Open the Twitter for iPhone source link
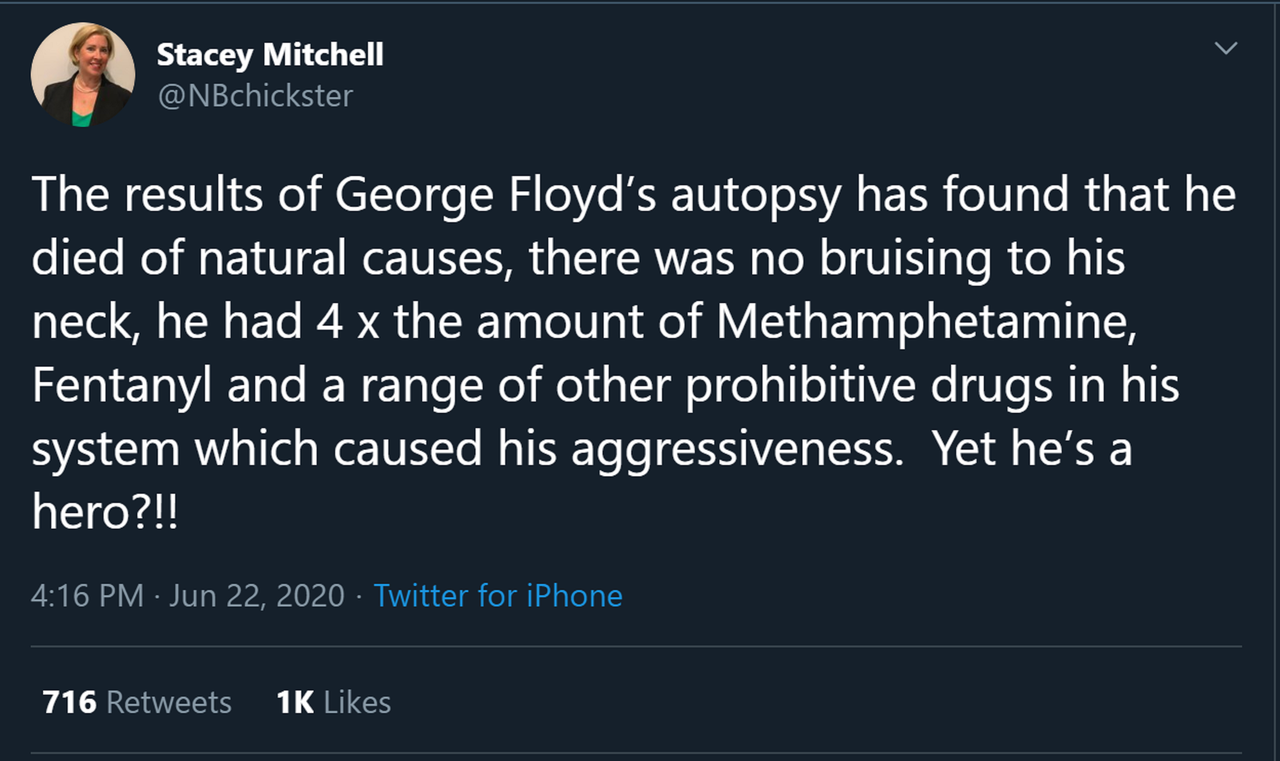Viewport: 1280px width, 761px height. click(498, 596)
